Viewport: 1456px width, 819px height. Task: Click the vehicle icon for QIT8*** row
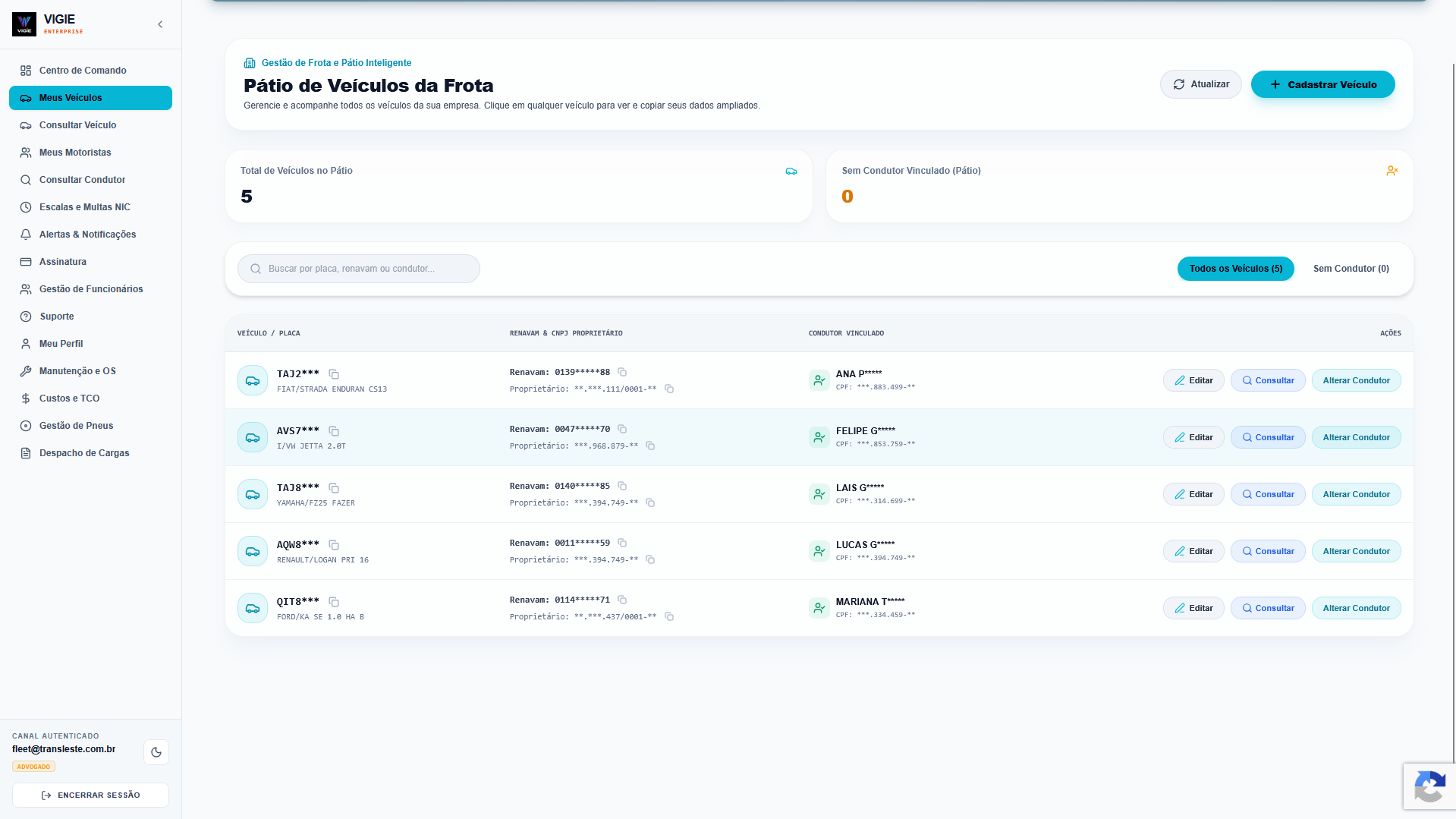pos(253,608)
